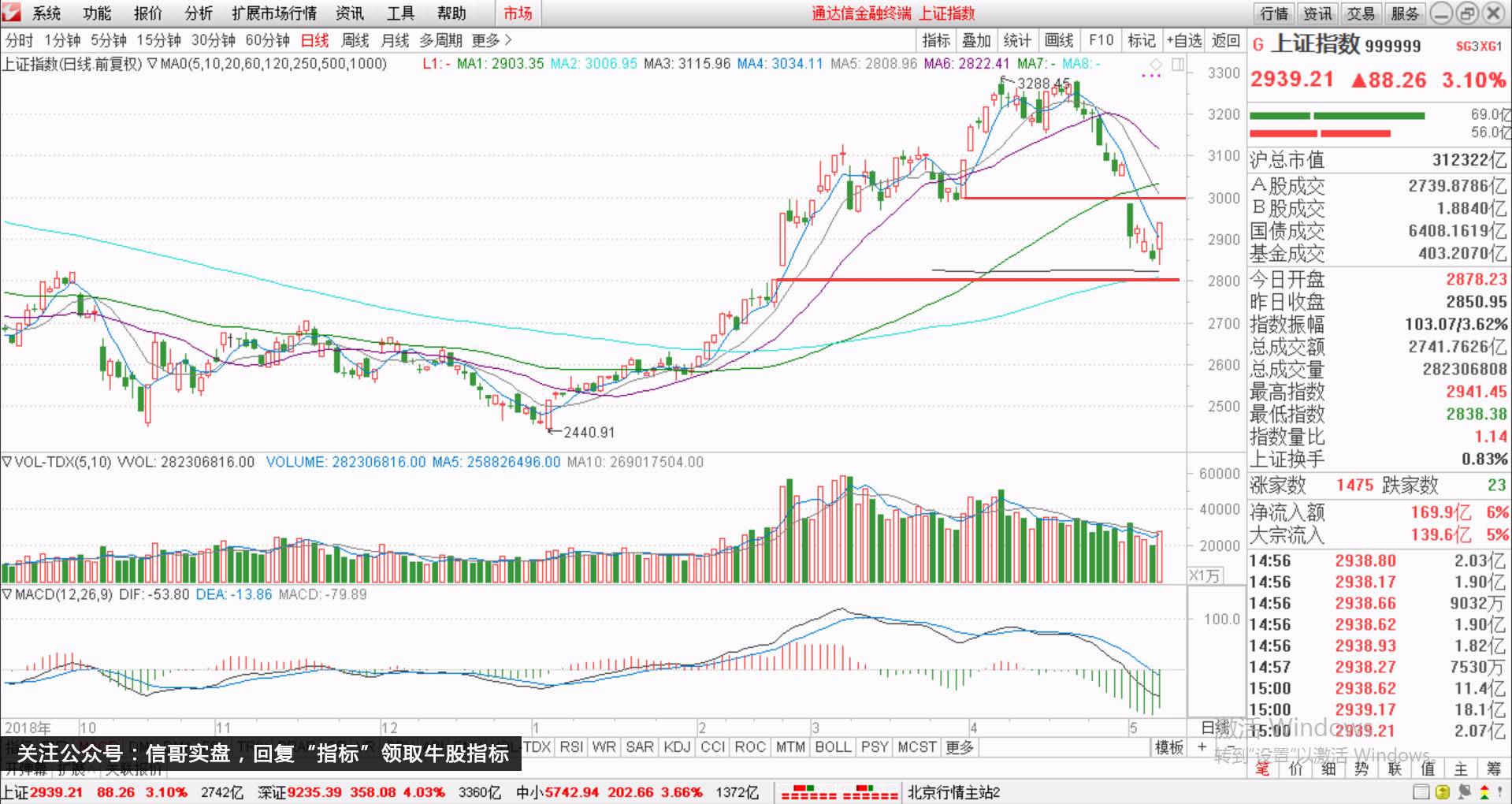The image size is (1512, 804).
Task: Click the list window icon in status bar
Action: (1421, 792)
